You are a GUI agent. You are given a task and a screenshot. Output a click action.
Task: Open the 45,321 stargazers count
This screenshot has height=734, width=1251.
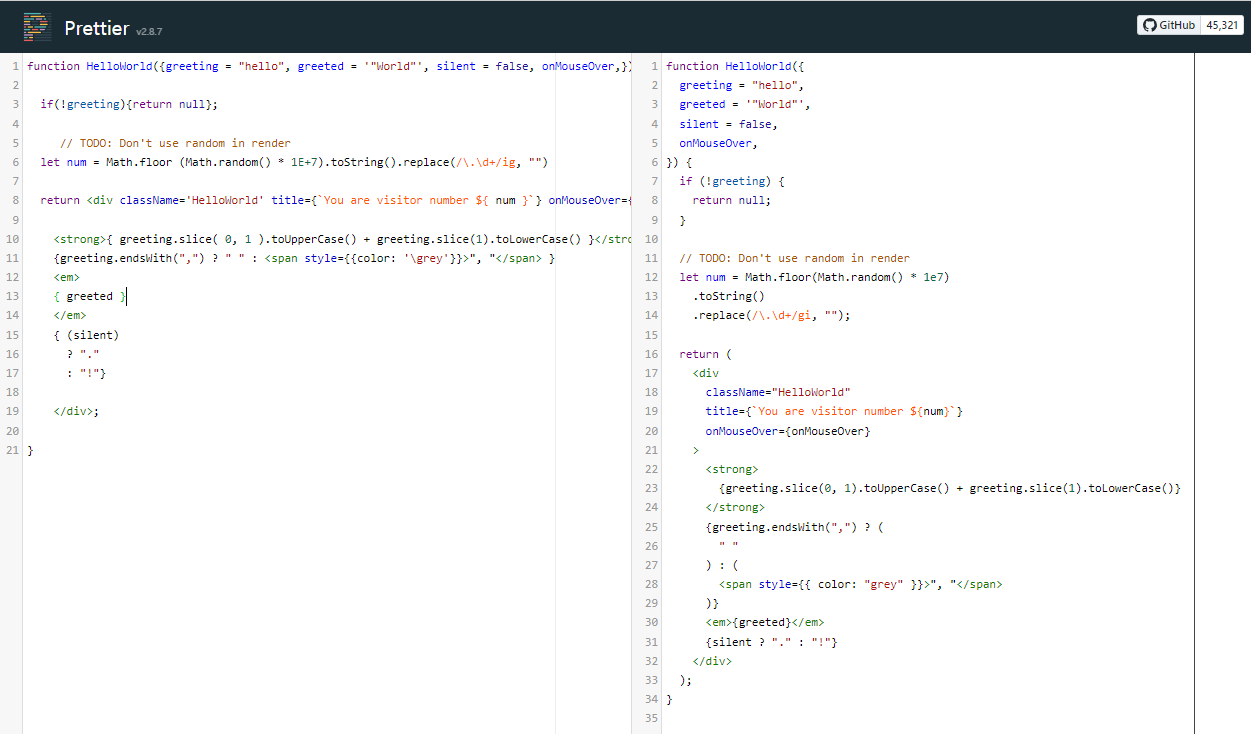click(1223, 25)
